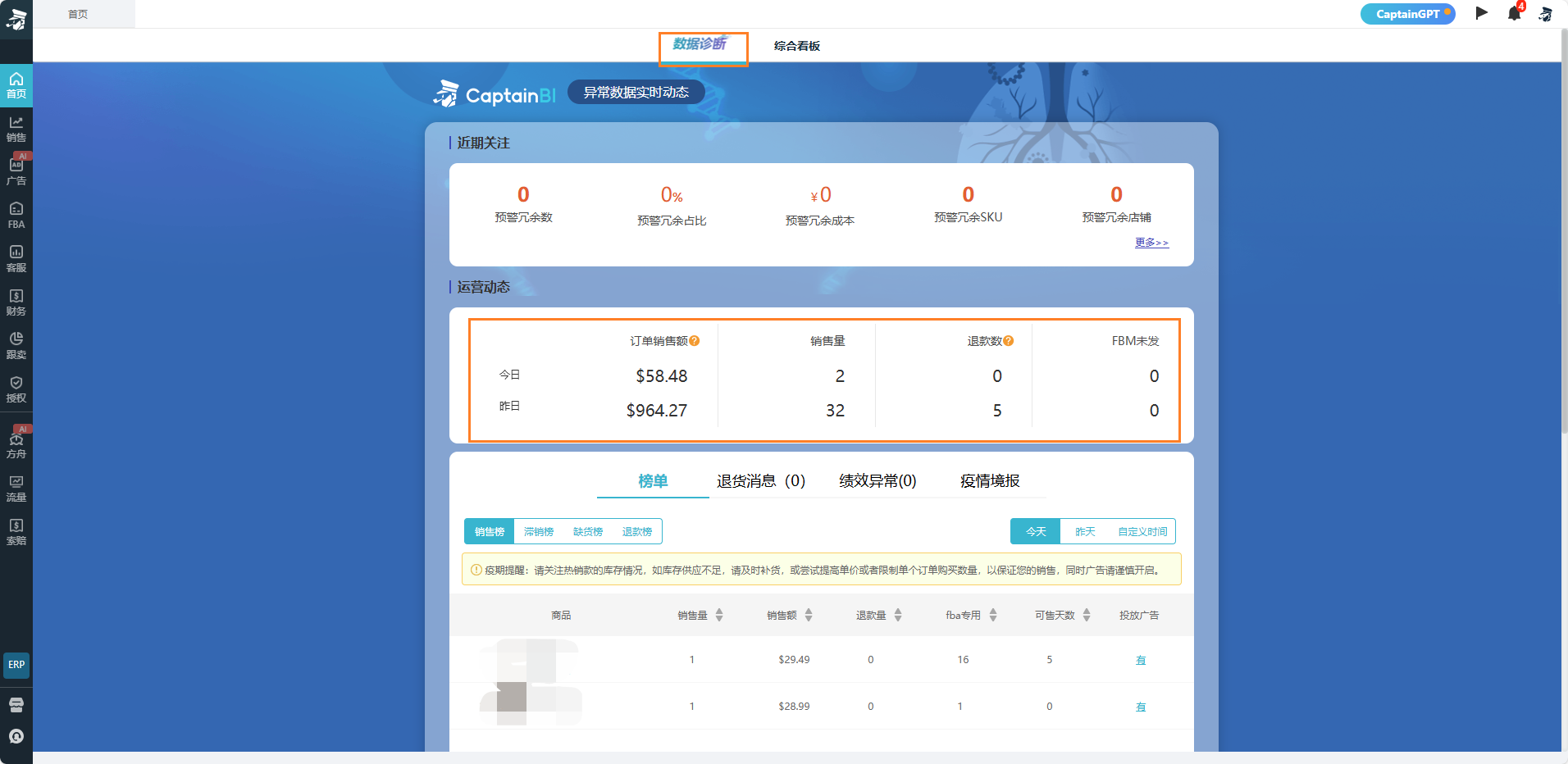
Task: Sort table by 销售额 arrows
Action: click(x=809, y=615)
